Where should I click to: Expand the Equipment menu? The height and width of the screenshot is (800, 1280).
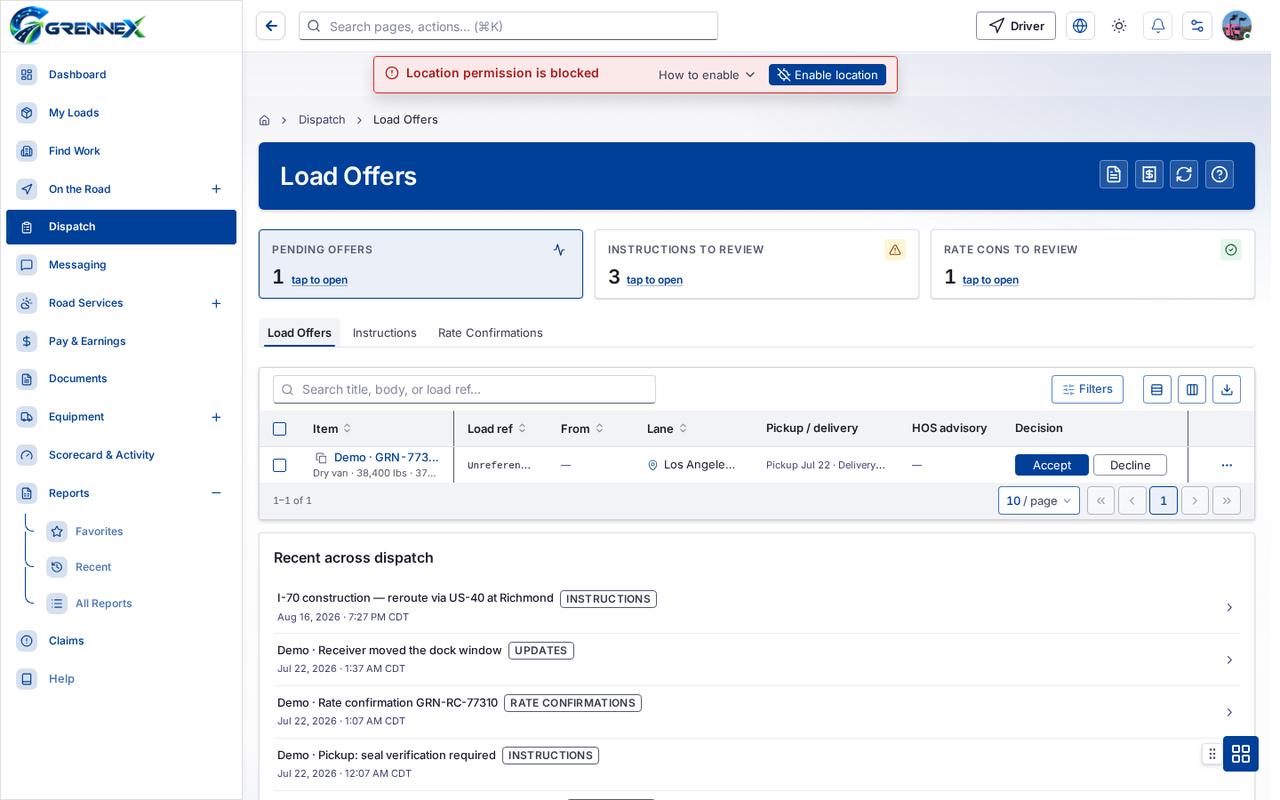[216, 417]
